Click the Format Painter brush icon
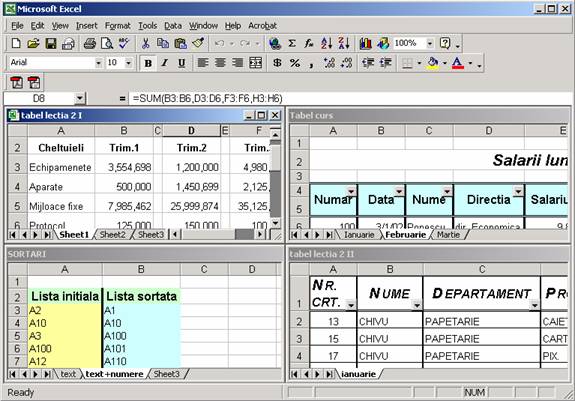Screen dimensions: 575x401 (x=198, y=44)
